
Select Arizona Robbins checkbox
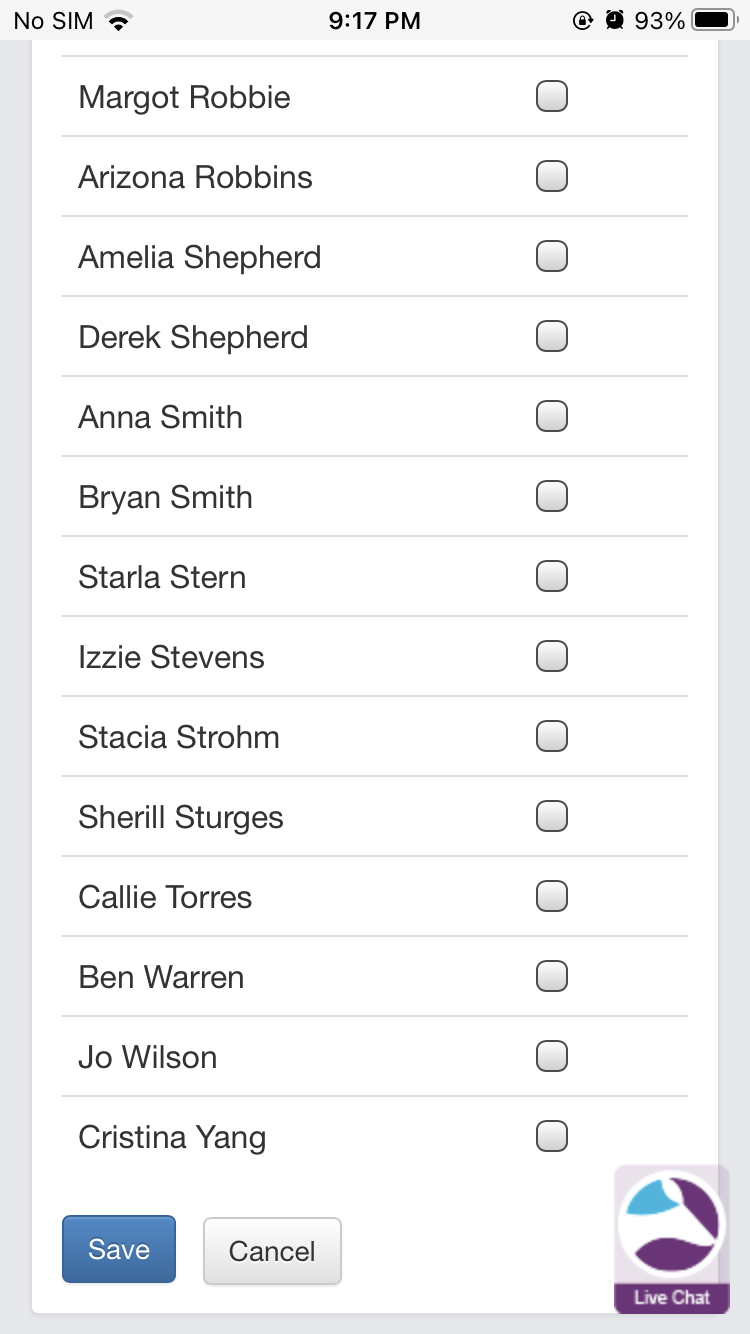552,176
